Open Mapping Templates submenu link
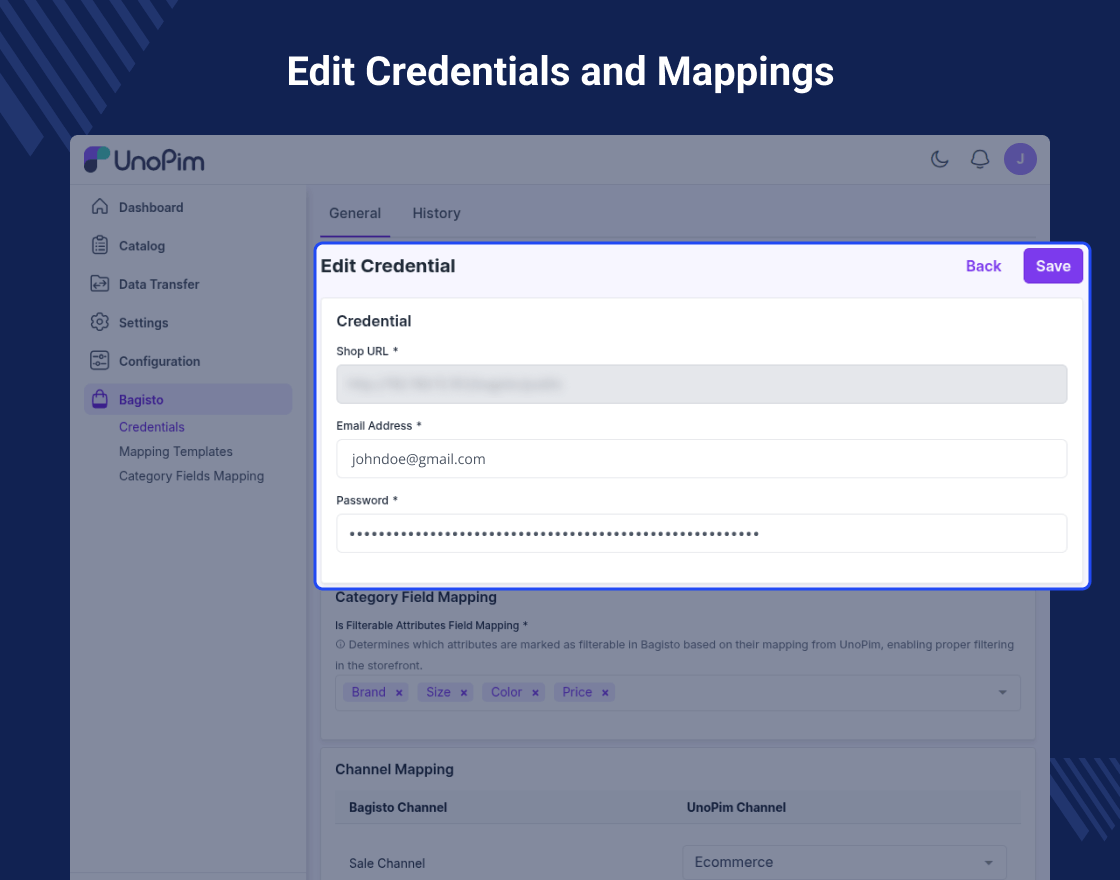The width and height of the screenshot is (1120, 880). [176, 451]
